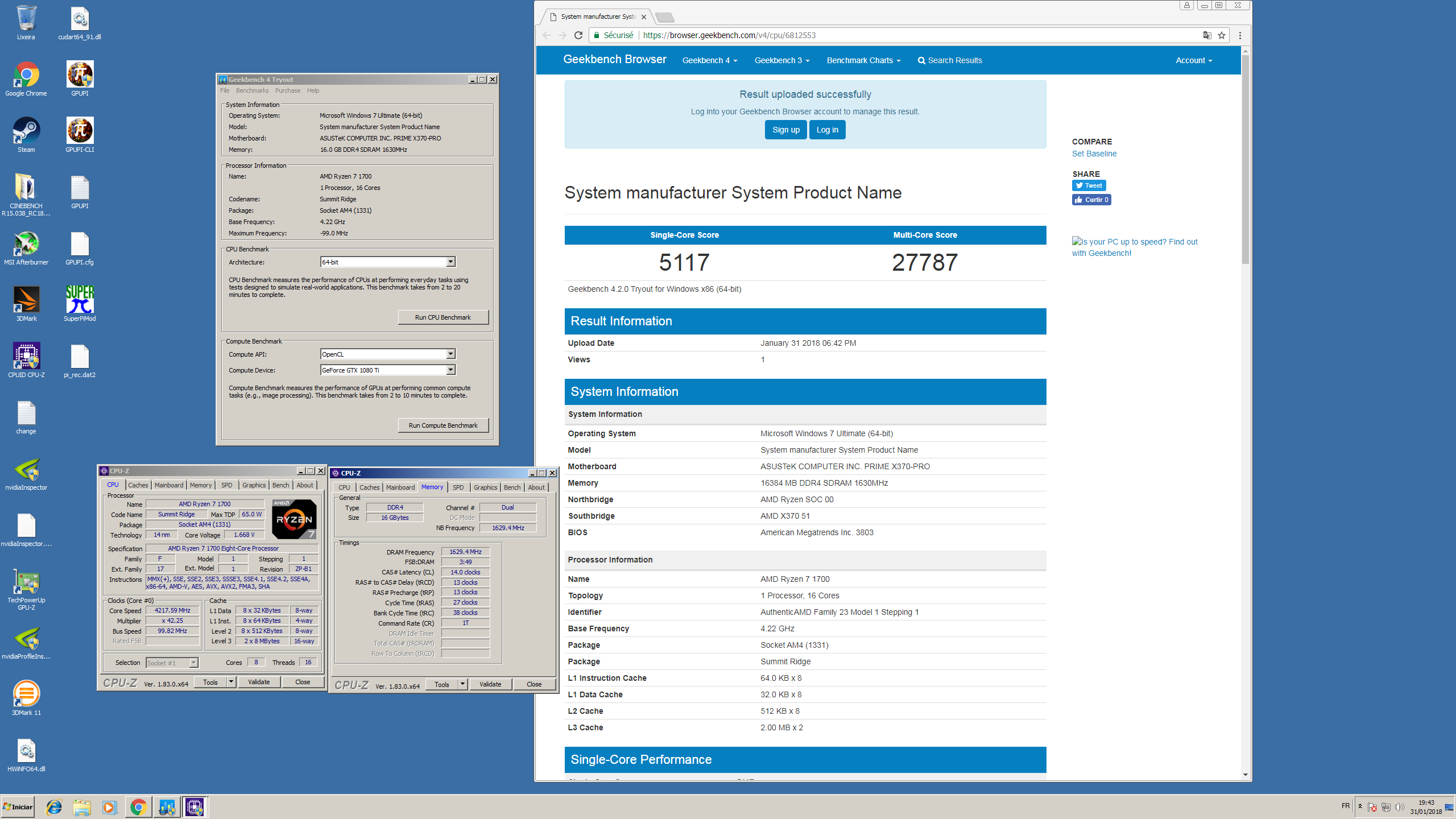Screen dimensions: 1456x819
Task: Open Internet Explorer from the taskbar
Action: click(x=54, y=807)
